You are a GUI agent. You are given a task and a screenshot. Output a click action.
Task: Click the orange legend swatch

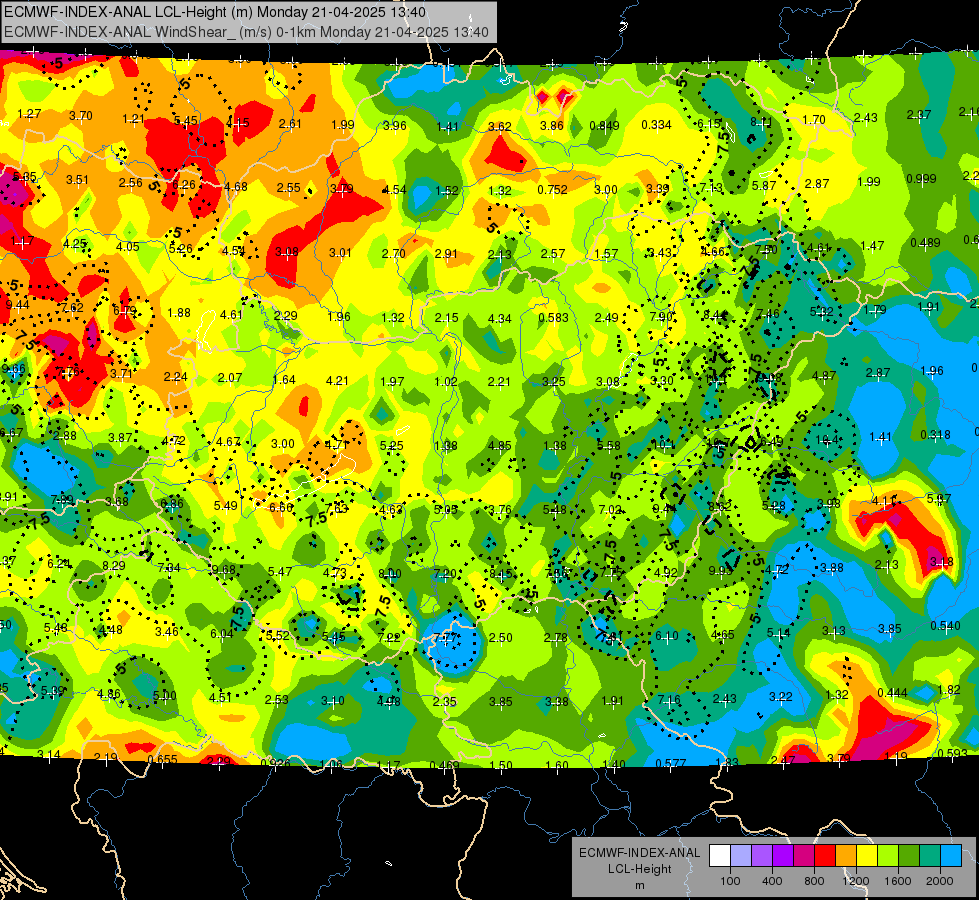pyautogui.click(x=846, y=856)
